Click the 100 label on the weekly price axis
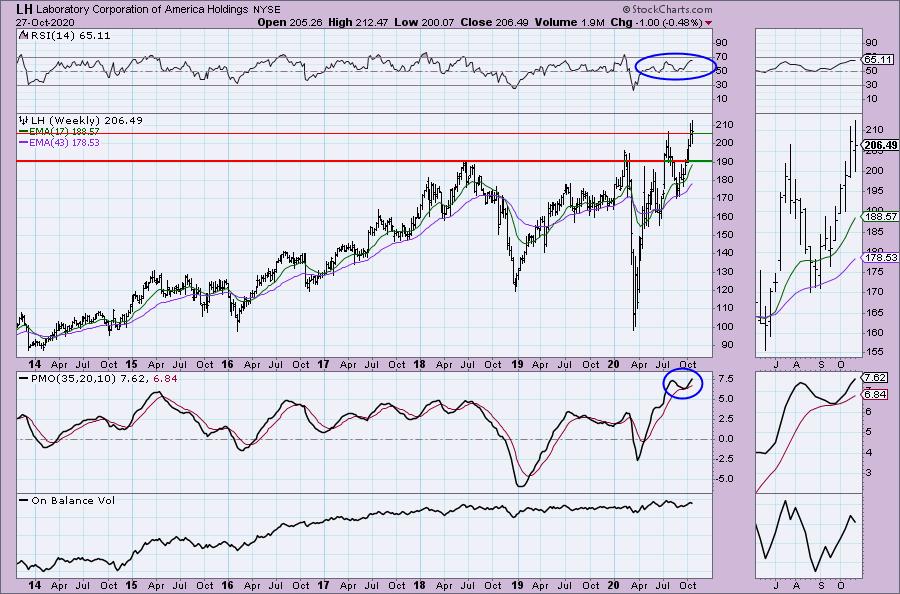 pyautogui.click(x=725, y=326)
